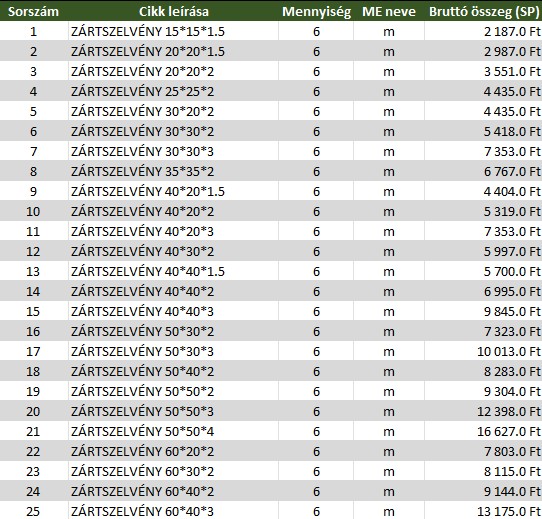This screenshot has width=542, height=519.
Task: Select the ME neve header cell
Action: [x=389, y=11]
